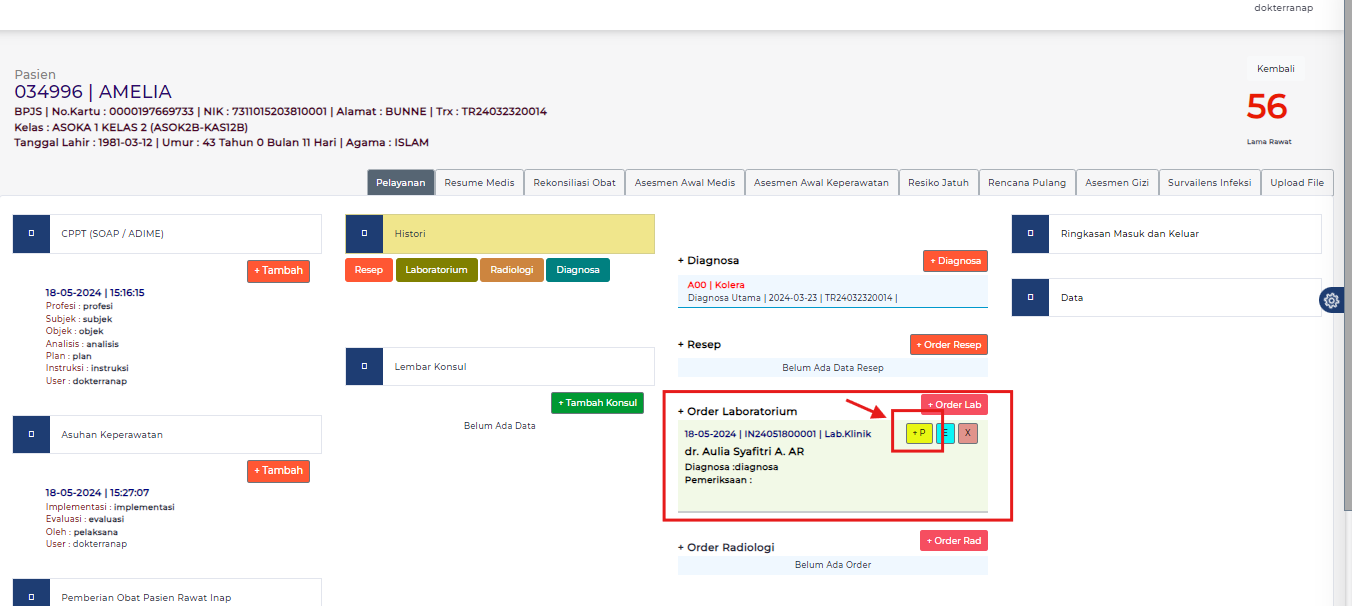
Task: Expand the Ringkasan Masuk dan Keluar panel
Action: click(1030, 233)
